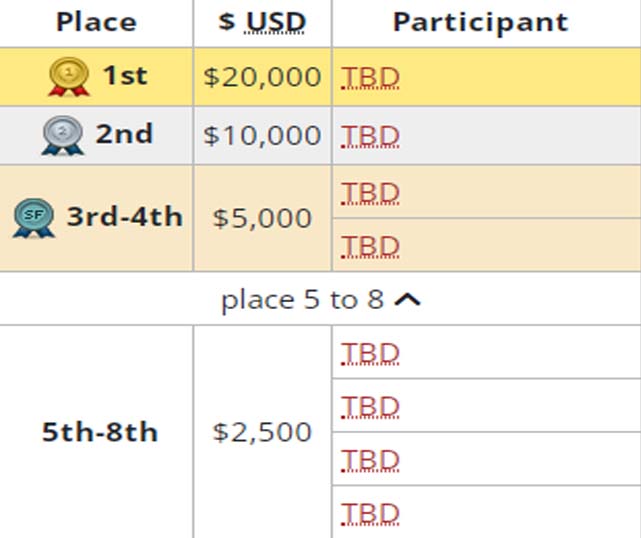Viewport: 641px width, 538px height.
Task: Click the Participant column header
Action: 481,22
